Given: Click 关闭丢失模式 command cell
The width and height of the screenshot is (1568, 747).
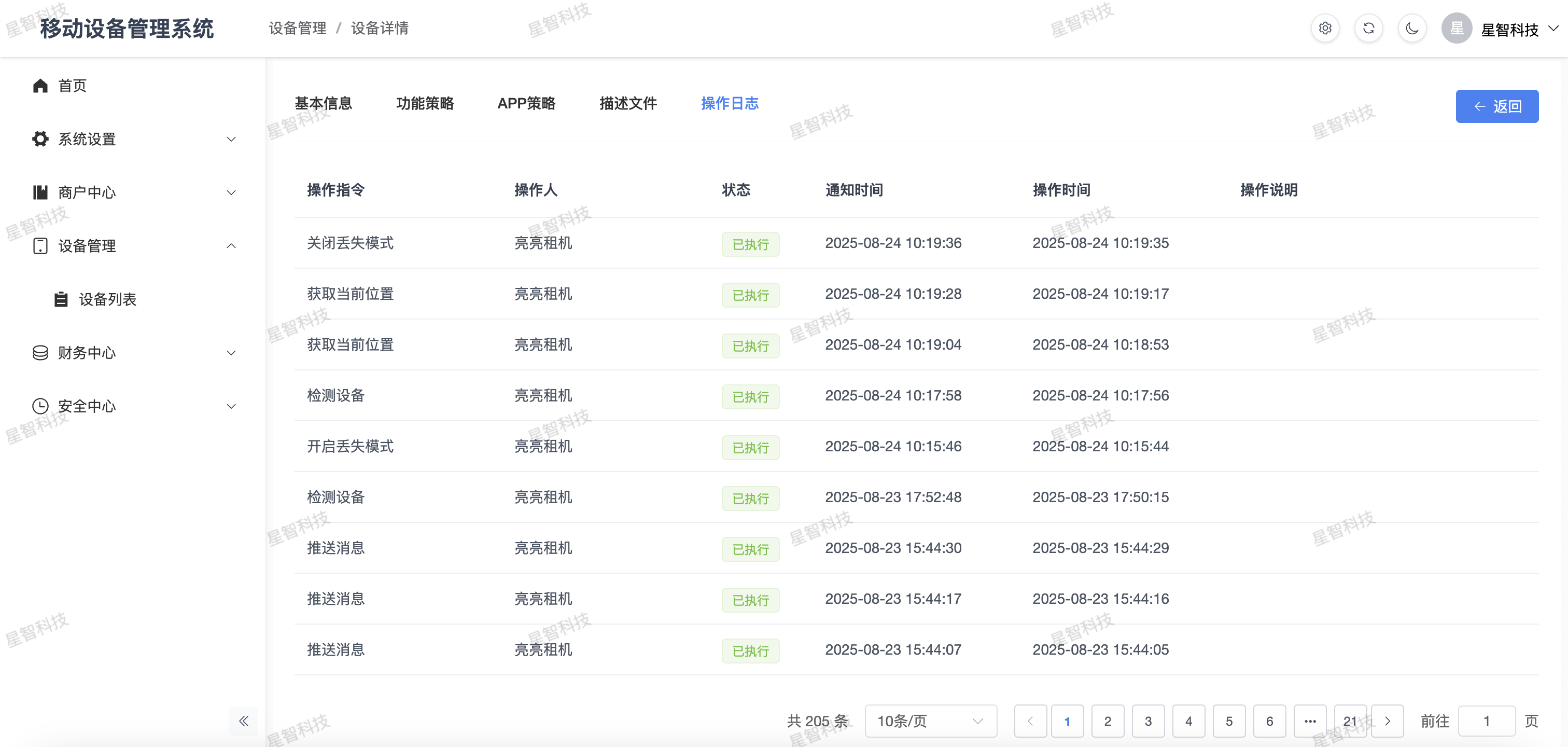Looking at the screenshot, I should [x=350, y=243].
